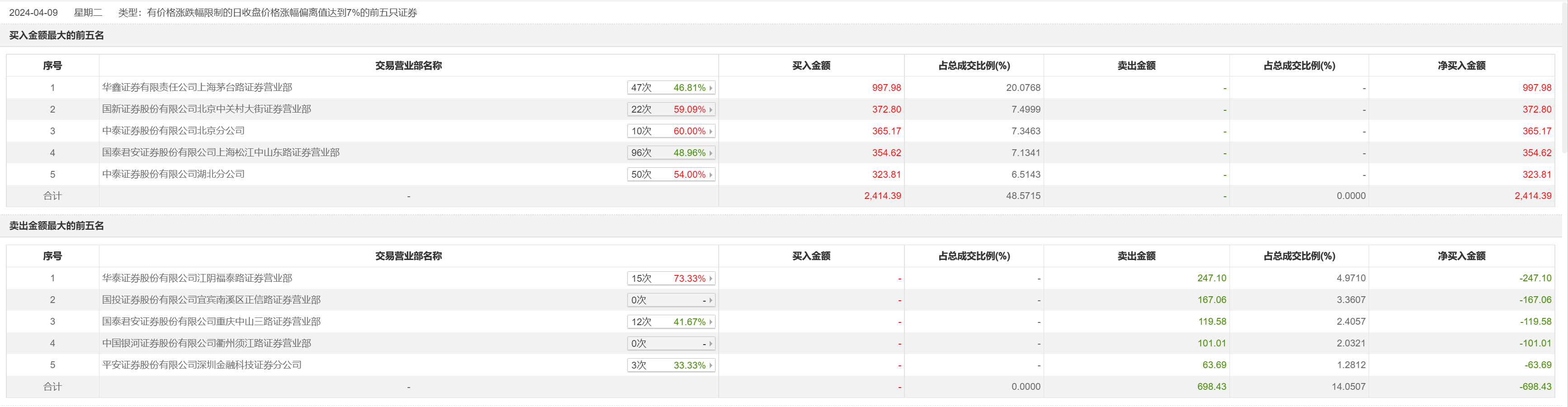
Task: Select 国泰君安重庆中山三路证券营业部 link
Action: 211,321
